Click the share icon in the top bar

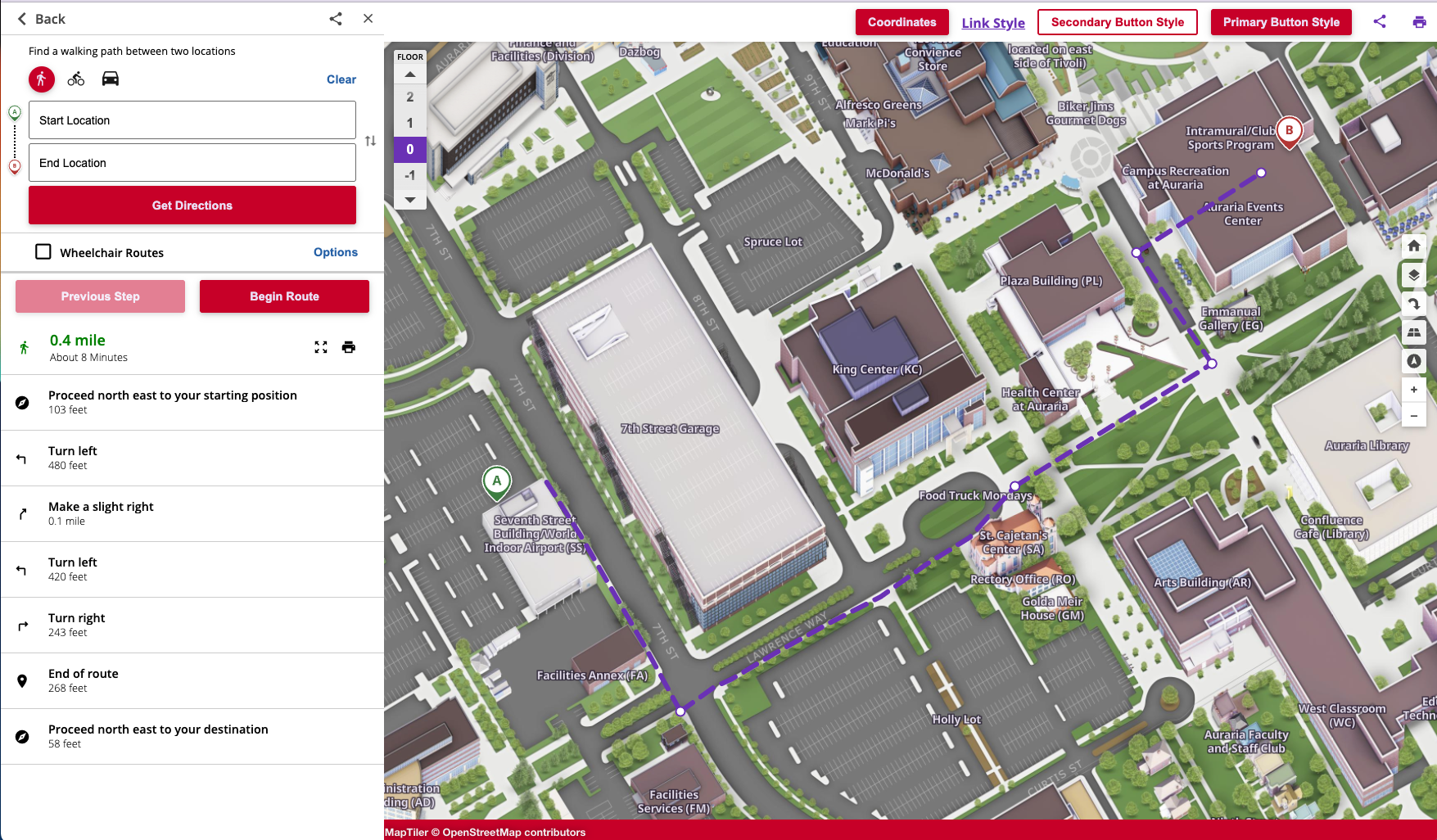pos(1380,22)
